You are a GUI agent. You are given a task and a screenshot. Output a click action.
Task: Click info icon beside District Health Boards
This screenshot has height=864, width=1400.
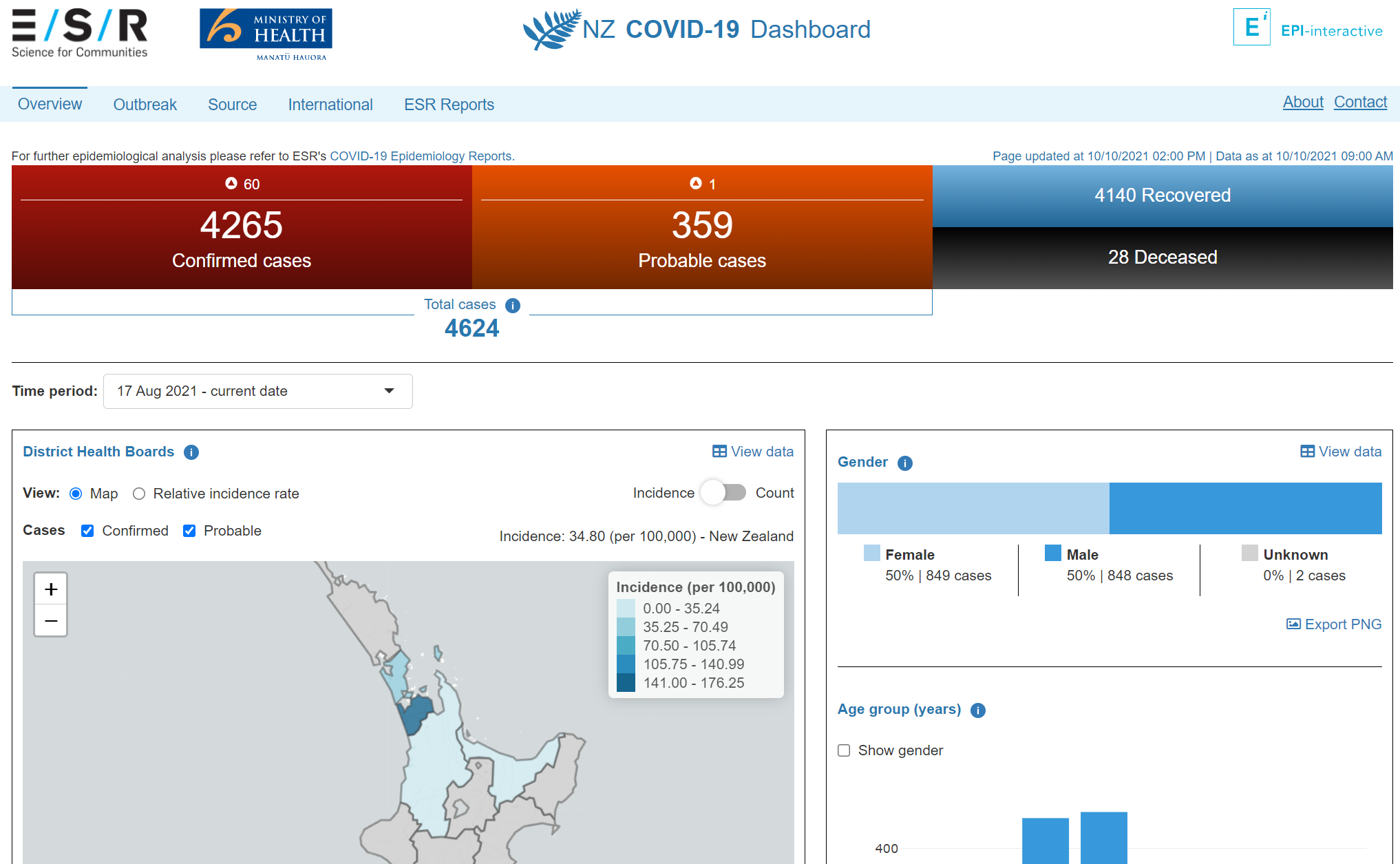click(x=191, y=452)
